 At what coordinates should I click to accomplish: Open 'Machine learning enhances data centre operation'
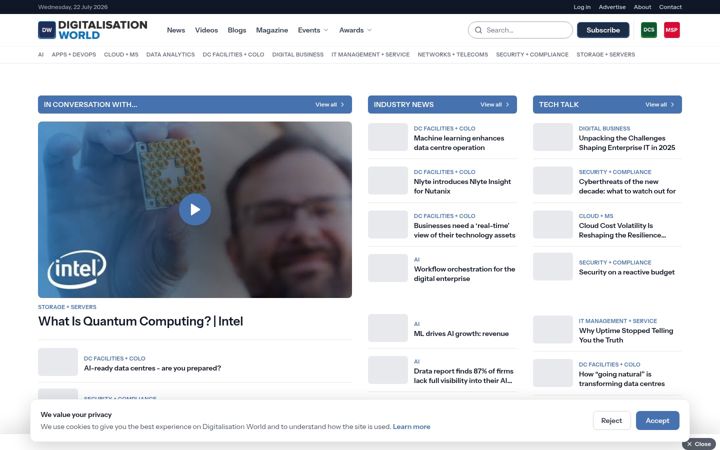pyautogui.click(x=459, y=143)
